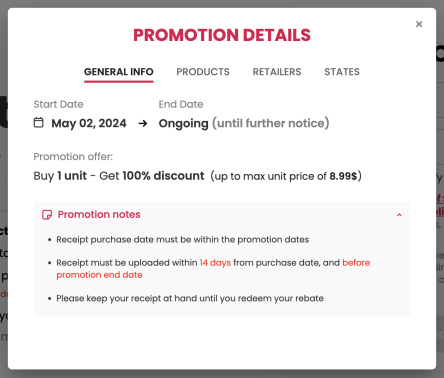Click the Promotion notes sticky note icon
This screenshot has height=378, width=444.
pos(47,215)
